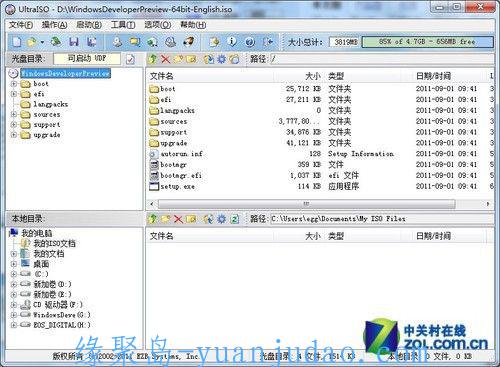Click the red delete X in the image pane toolbar

coord(165,59)
